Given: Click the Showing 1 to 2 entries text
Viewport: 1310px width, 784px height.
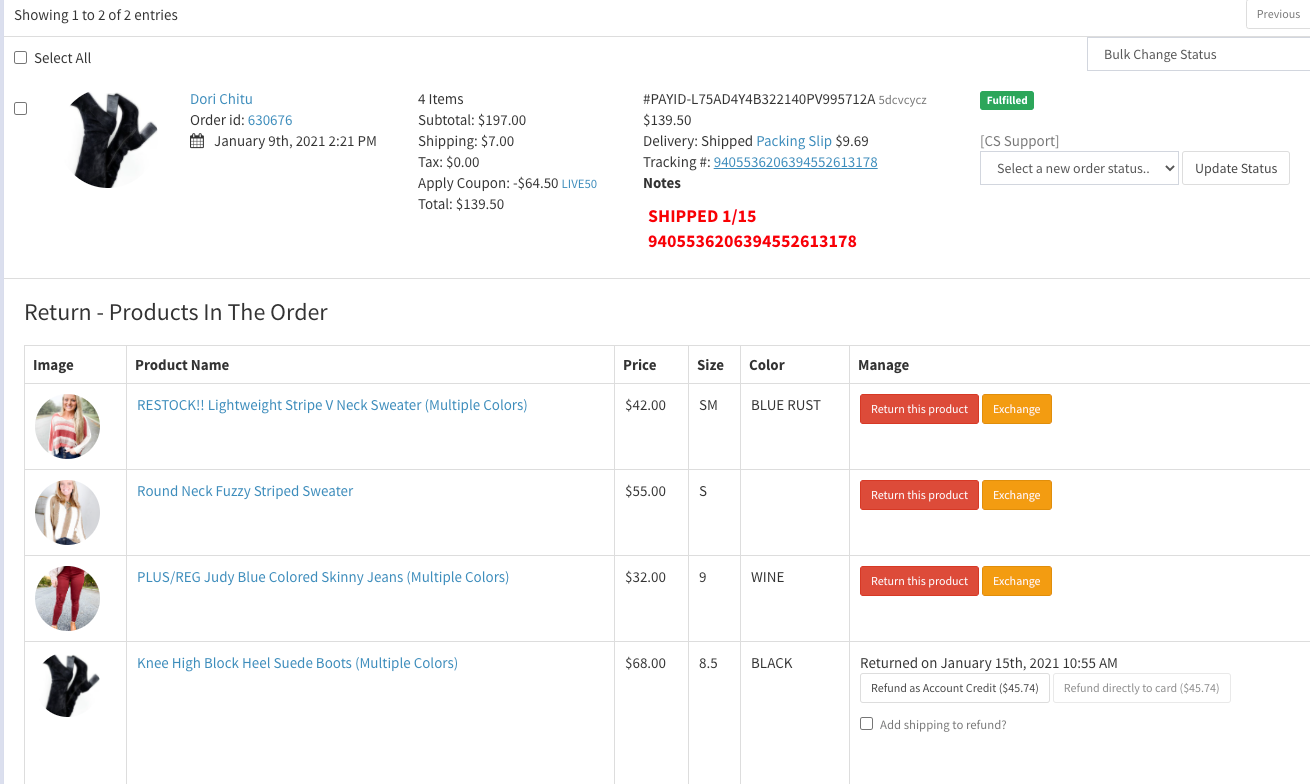Looking at the screenshot, I should pyautogui.click(x=96, y=15).
